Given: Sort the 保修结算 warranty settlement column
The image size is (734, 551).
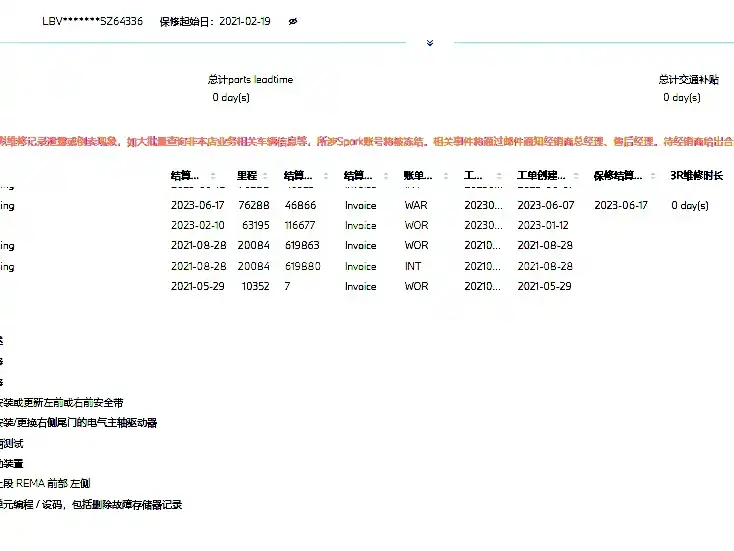Looking at the screenshot, I should click(x=653, y=176).
